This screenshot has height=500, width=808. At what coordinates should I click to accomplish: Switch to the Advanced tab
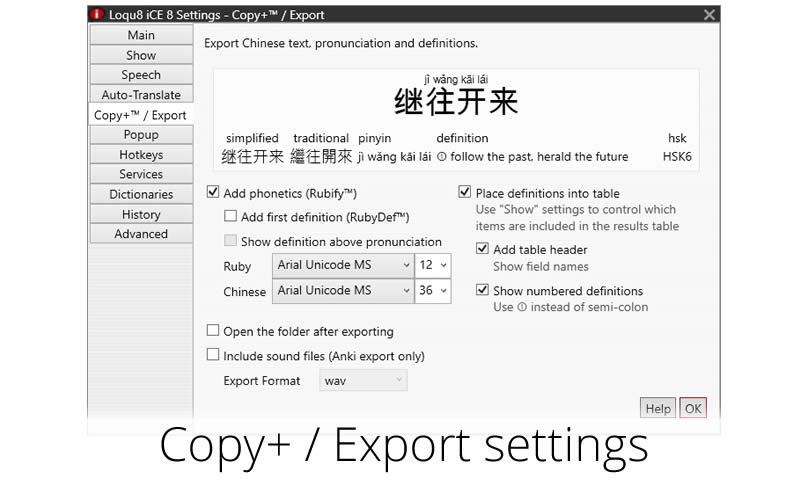141,234
